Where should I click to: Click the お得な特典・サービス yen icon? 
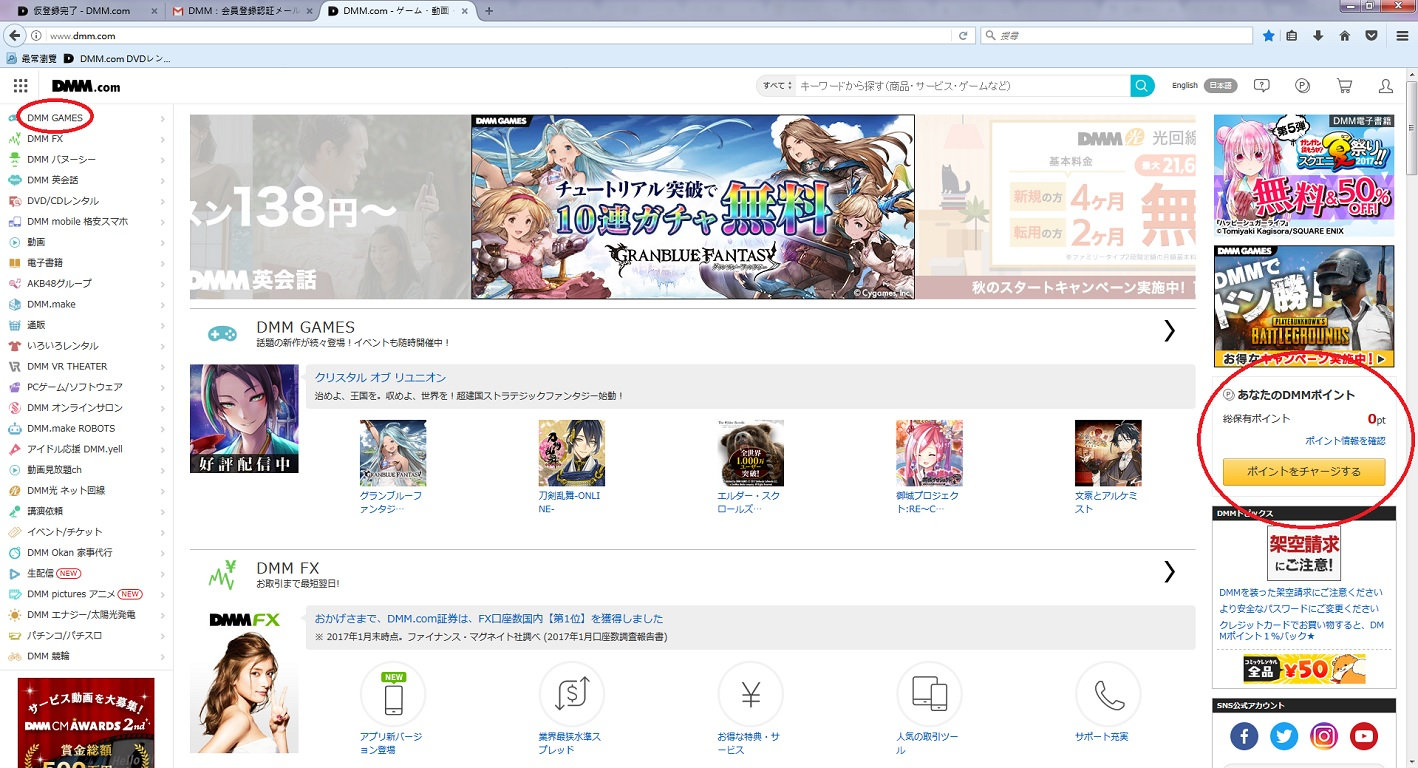pyautogui.click(x=751, y=694)
